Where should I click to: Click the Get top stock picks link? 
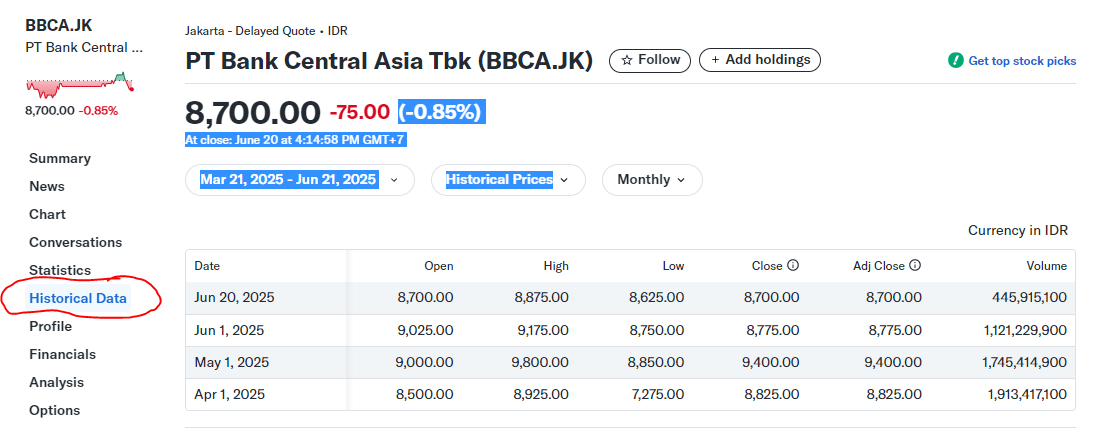pos(1022,61)
